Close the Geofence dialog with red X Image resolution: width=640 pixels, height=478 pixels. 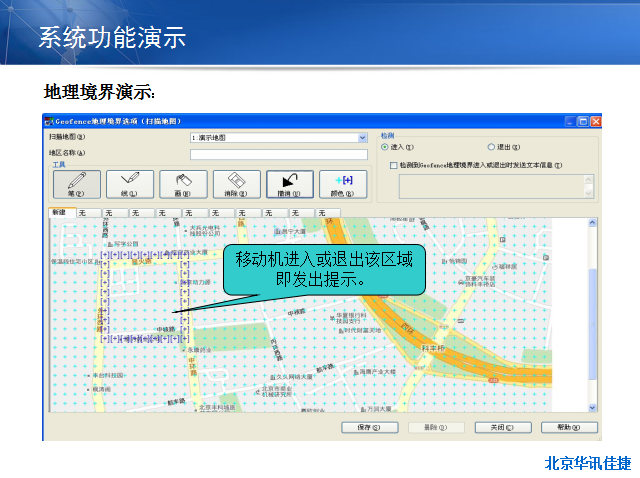(x=595, y=121)
